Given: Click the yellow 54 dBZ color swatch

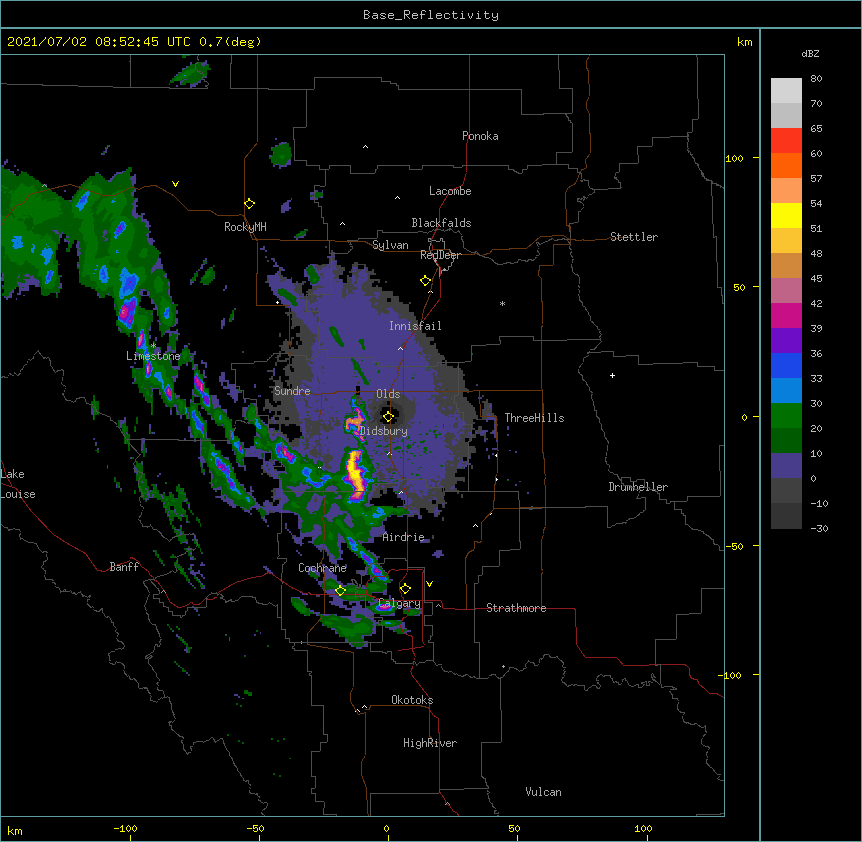Looking at the screenshot, I should pyautogui.click(x=786, y=215).
